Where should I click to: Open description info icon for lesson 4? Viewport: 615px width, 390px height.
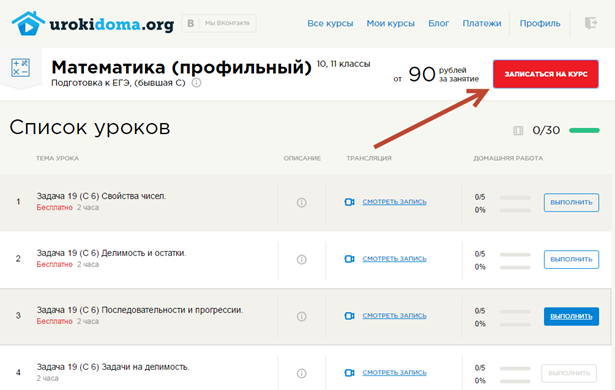click(x=301, y=373)
